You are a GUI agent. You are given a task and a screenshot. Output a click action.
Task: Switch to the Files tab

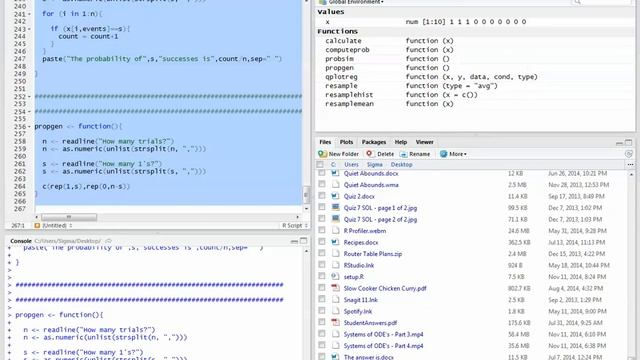tap(325, 142)
